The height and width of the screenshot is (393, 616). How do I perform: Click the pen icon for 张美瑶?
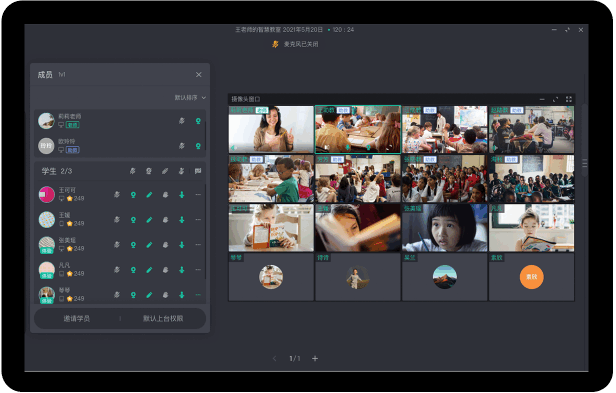[149, 245]
